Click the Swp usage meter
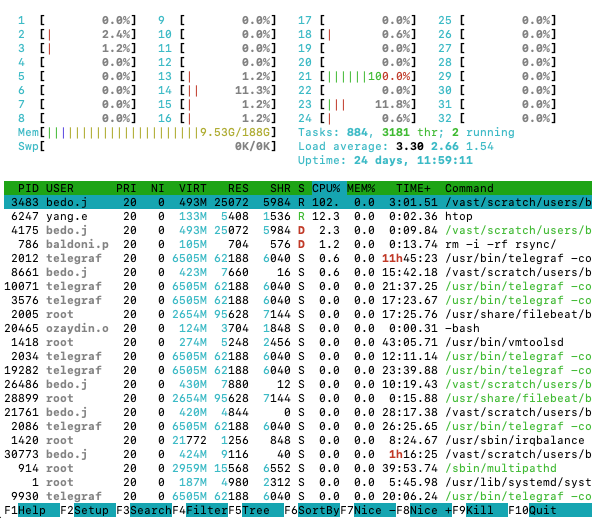Screen dimensions: 596x518 pyautogui.click(x=147, y=146)
